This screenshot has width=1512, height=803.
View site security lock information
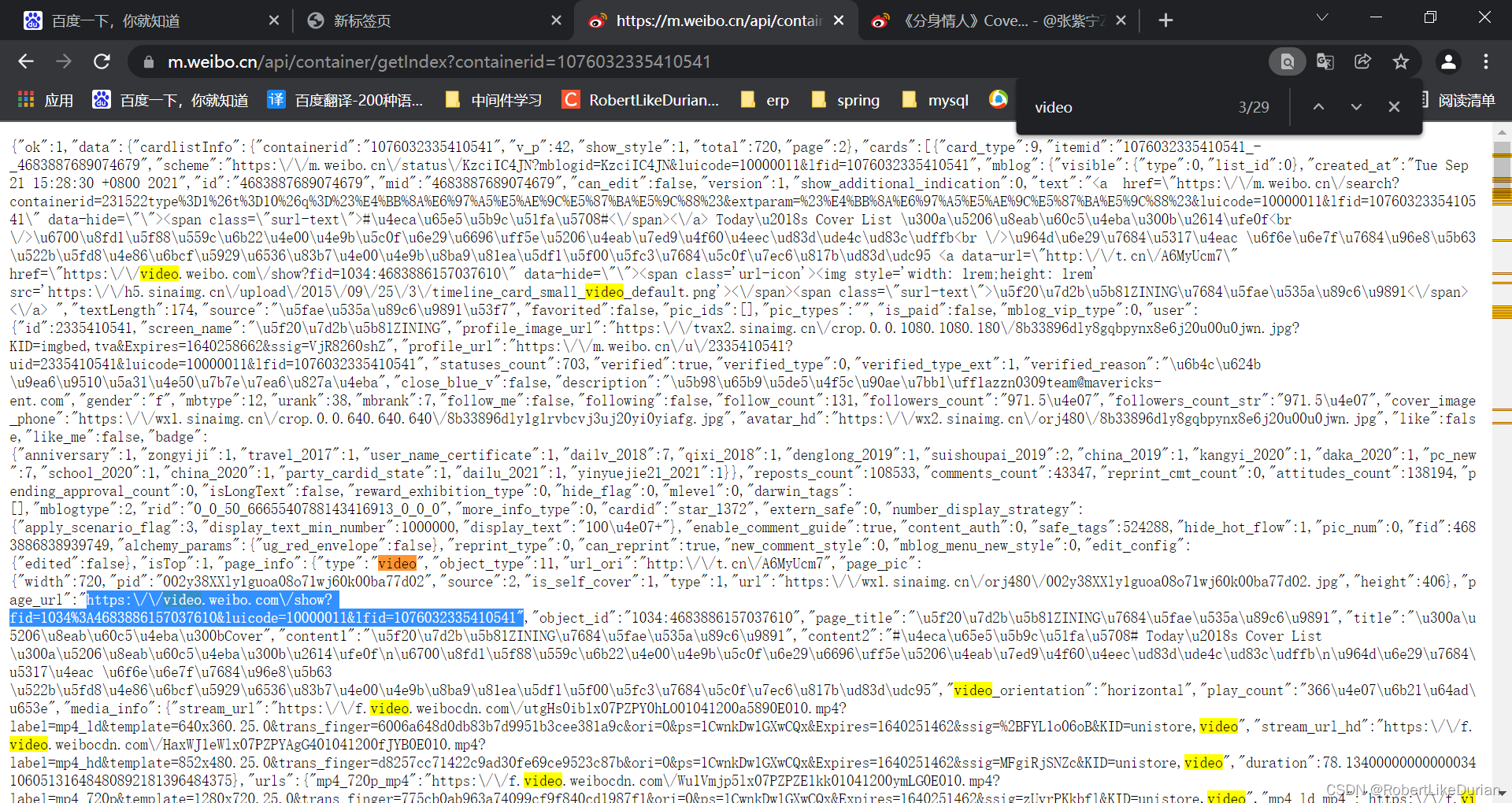148,61
